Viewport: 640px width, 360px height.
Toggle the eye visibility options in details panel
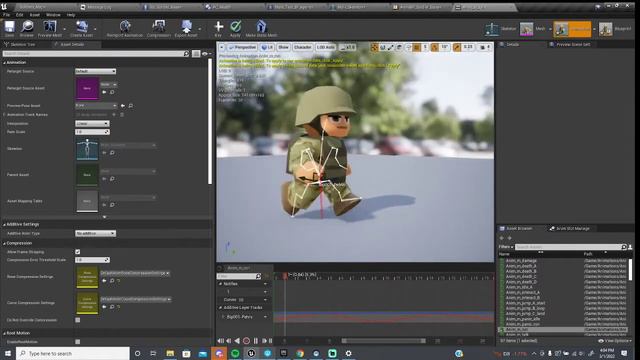tap(206, 53)
